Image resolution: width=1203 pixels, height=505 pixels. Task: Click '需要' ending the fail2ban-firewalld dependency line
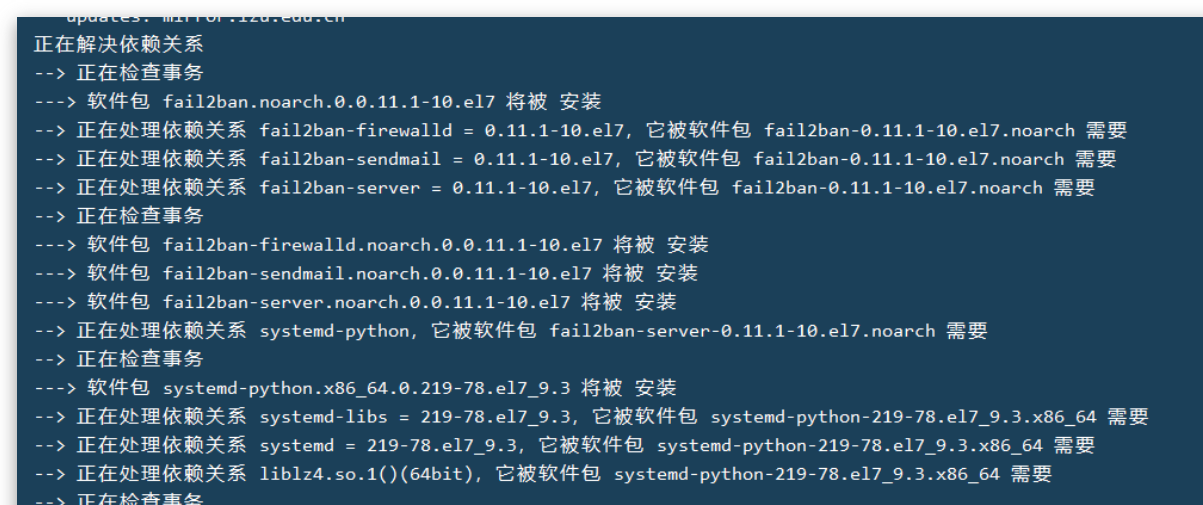click(1106, 130)
